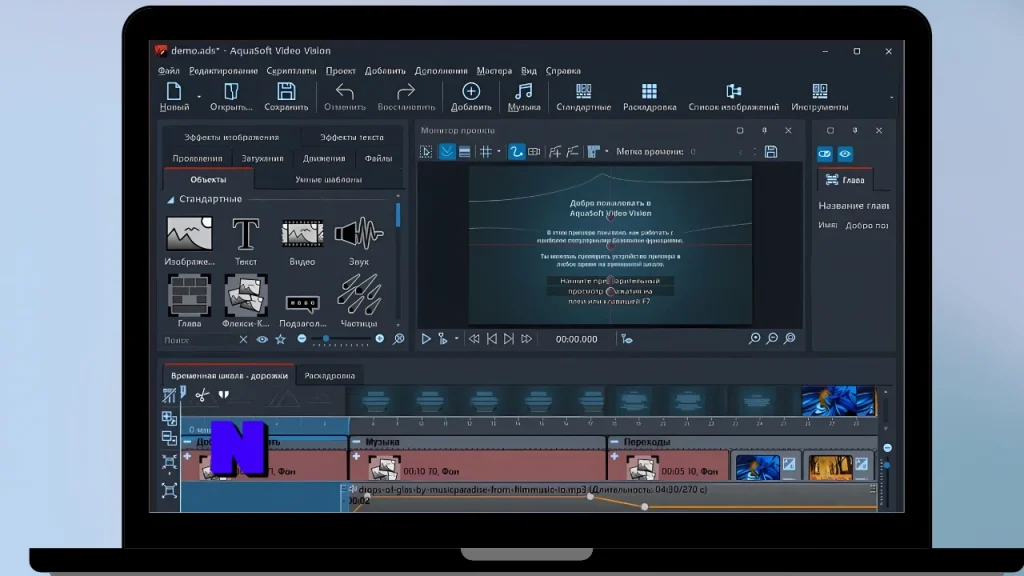Toggle the eye visibility button in properties panel
Screen dimensions: 1024x576
(845, 154)
